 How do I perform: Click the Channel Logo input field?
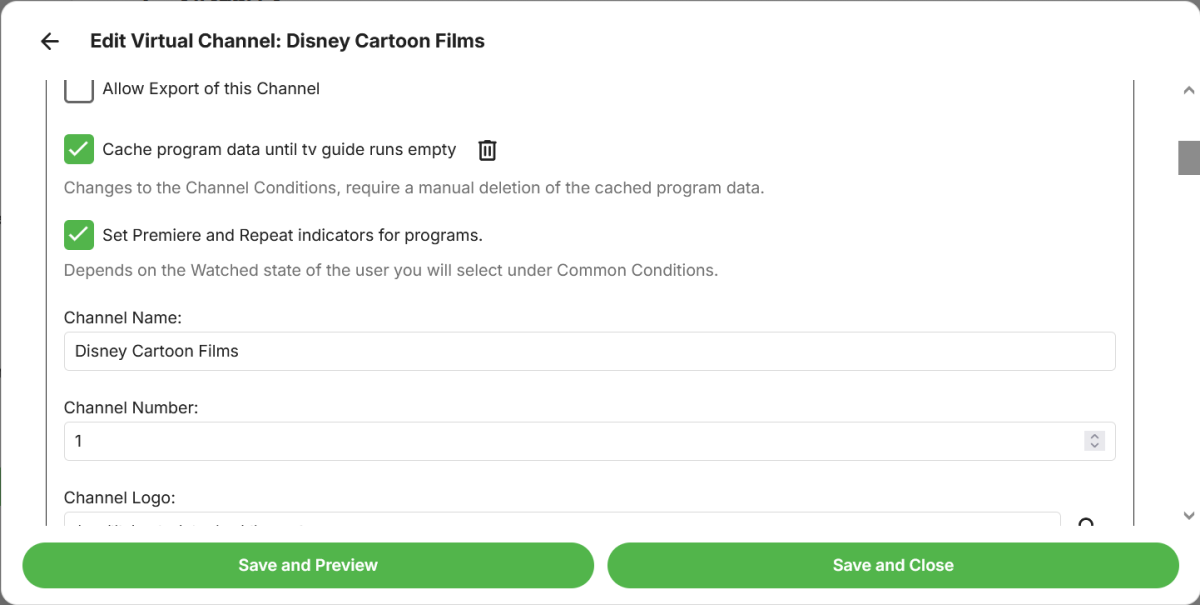(560, 520)
